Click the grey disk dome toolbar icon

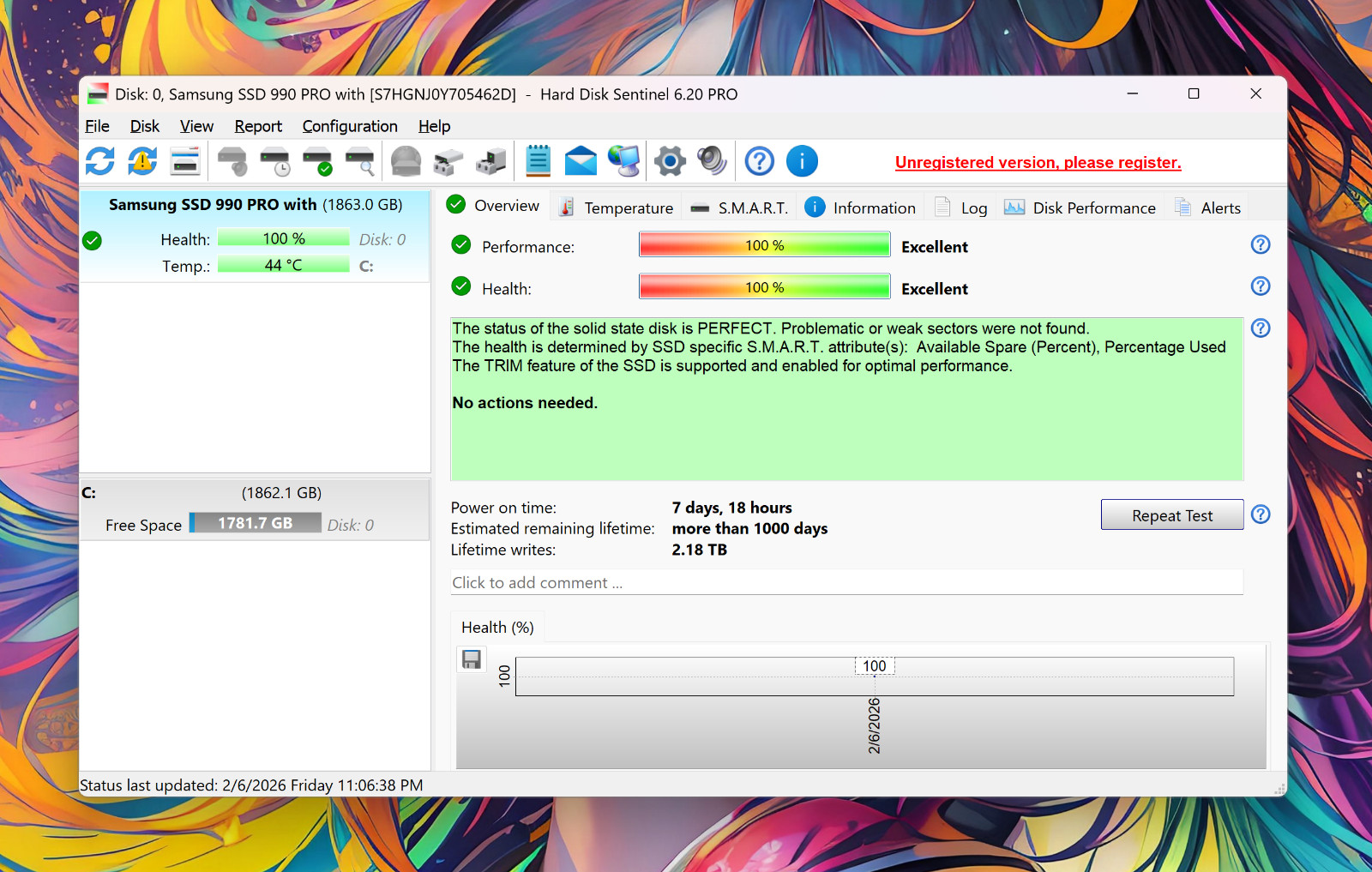point(406,161)
